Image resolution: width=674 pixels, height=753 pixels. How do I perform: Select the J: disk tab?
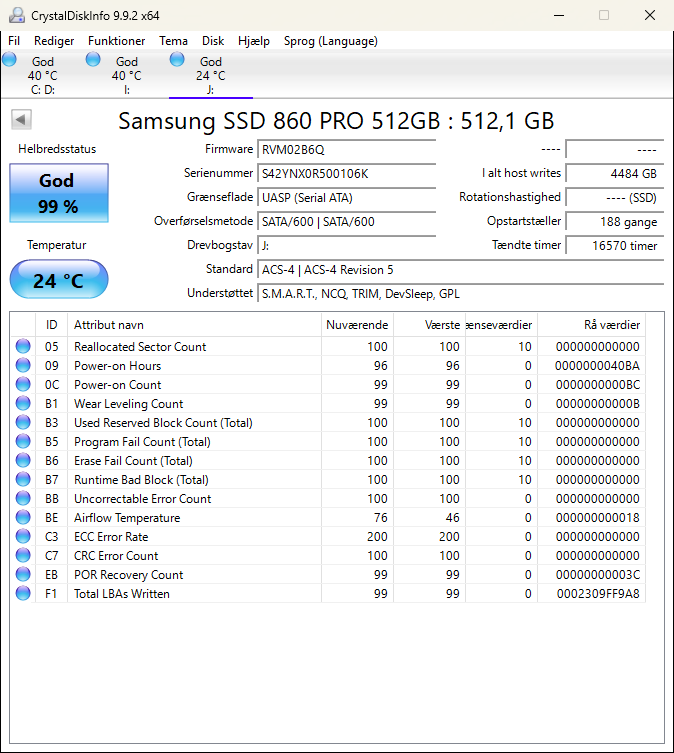coord(211,75)
